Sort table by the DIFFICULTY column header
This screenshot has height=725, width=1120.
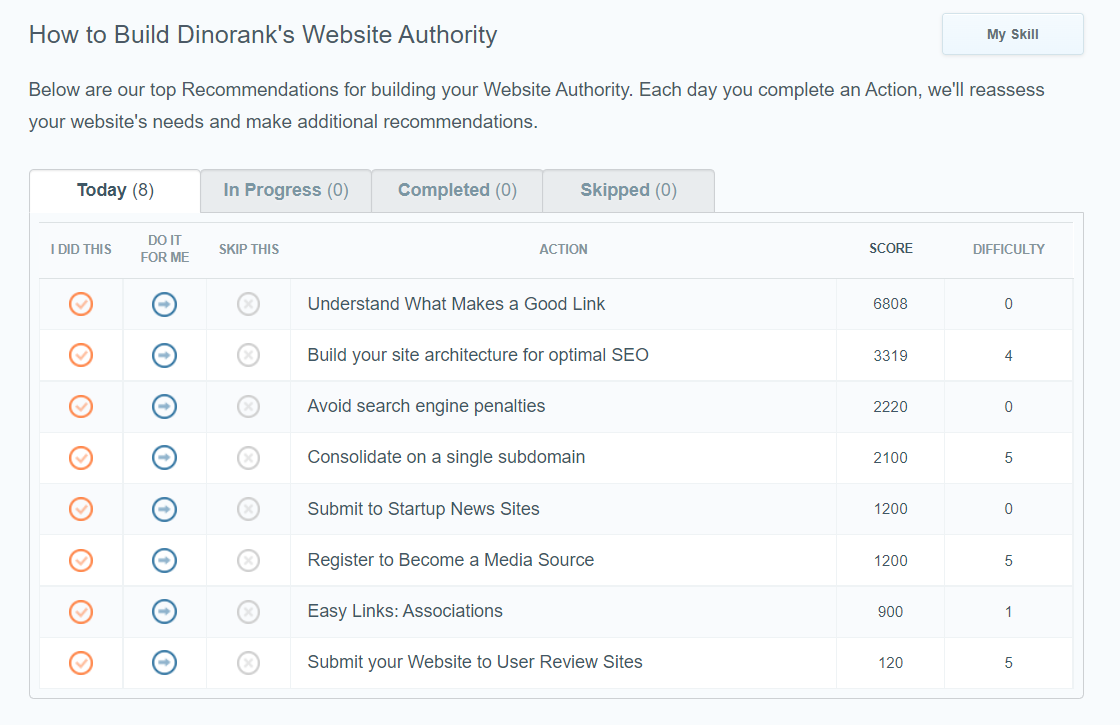click(1009, 249)
